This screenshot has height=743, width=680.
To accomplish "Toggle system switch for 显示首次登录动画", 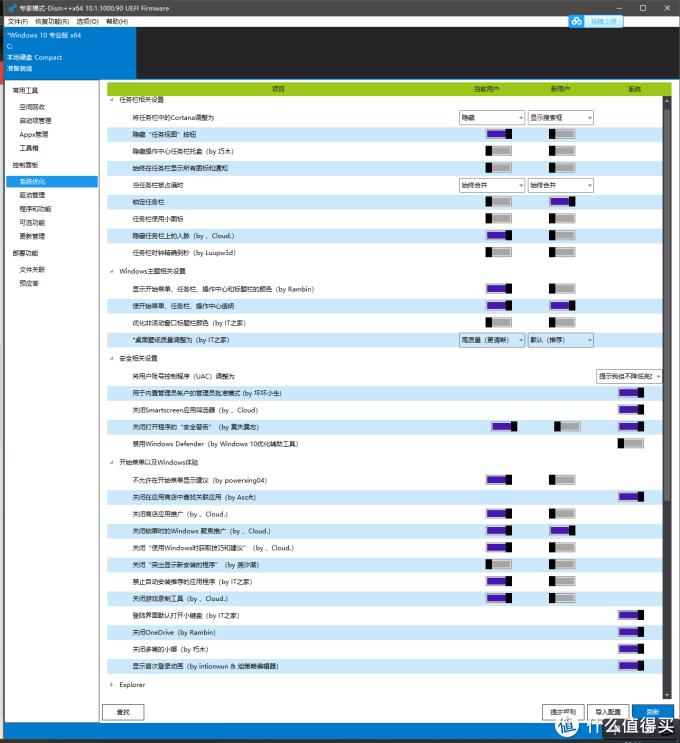I will coord(631,666).
